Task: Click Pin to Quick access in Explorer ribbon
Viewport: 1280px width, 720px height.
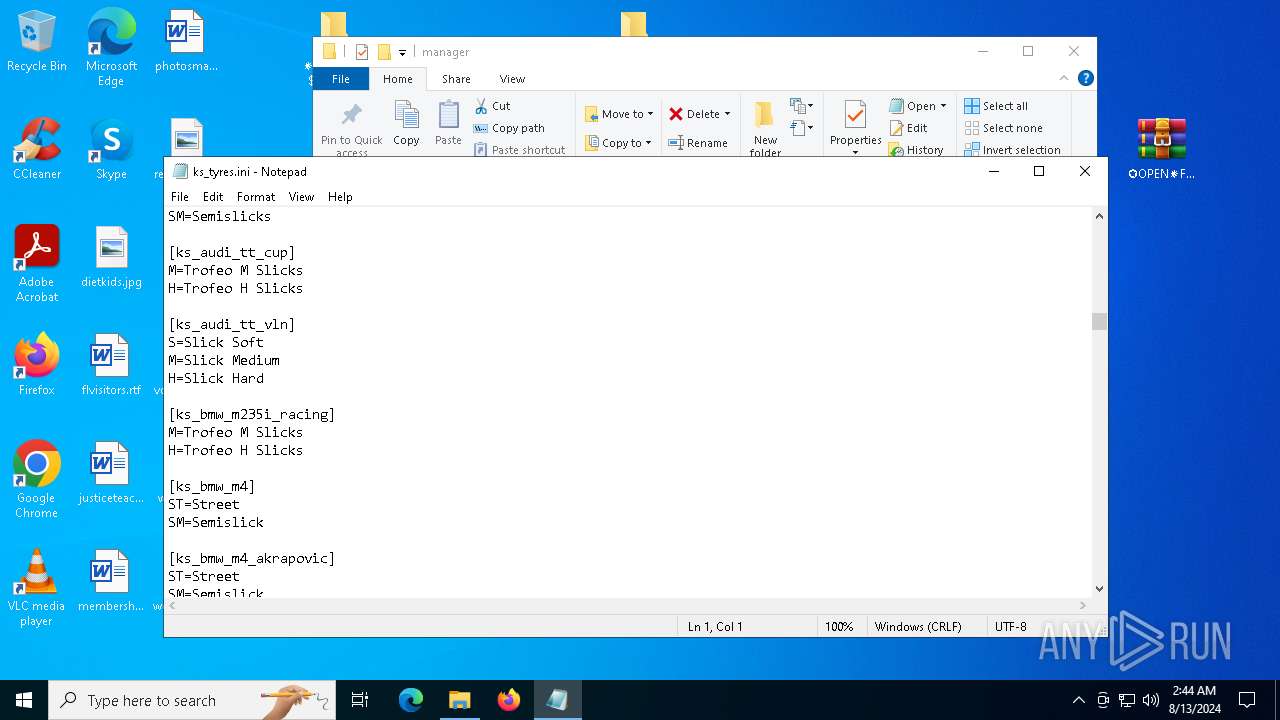Action: tap(351, 129)
